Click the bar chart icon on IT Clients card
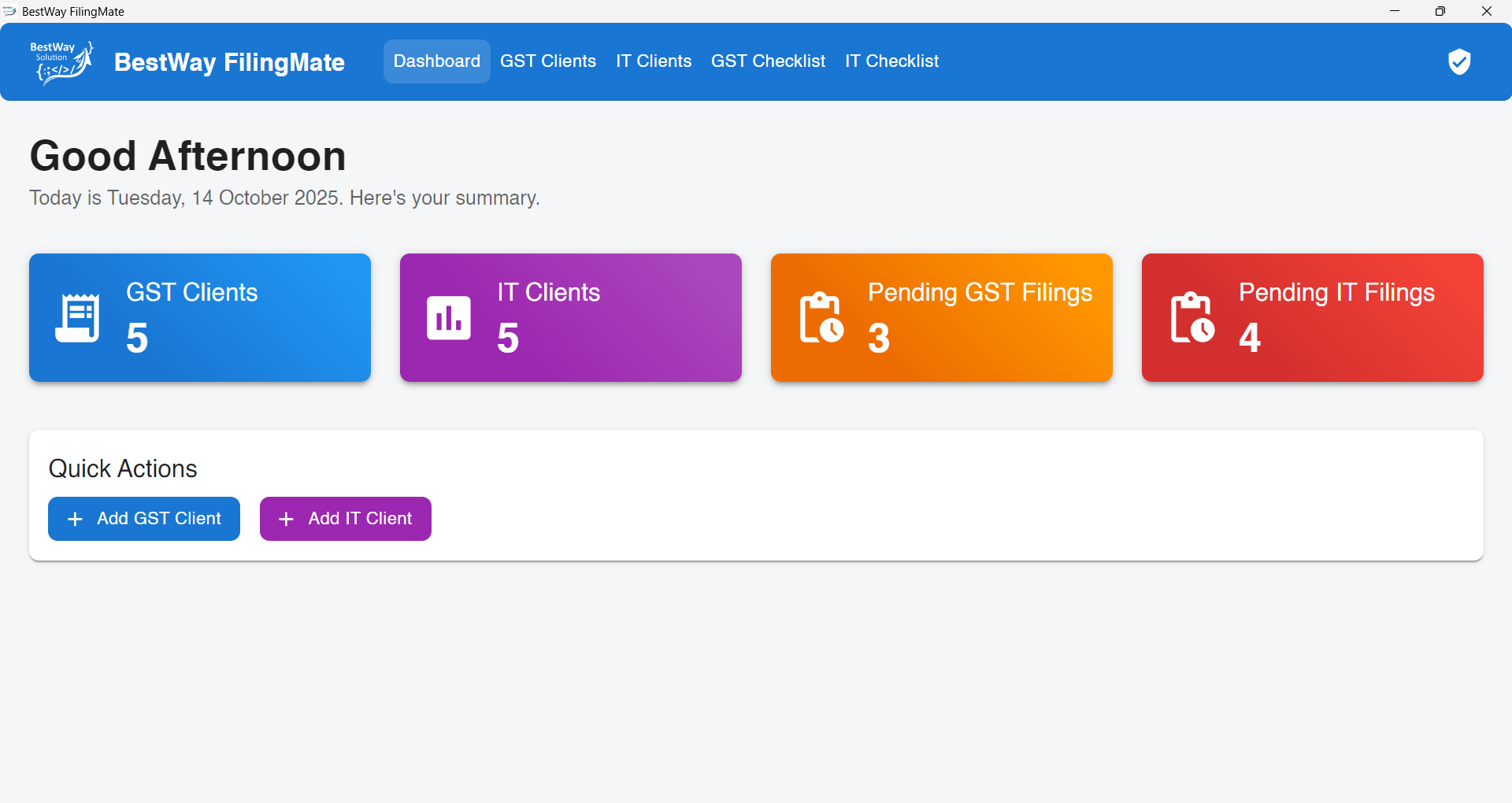The height and width of the screenshot is (803, 1512). tap(449, 318)
